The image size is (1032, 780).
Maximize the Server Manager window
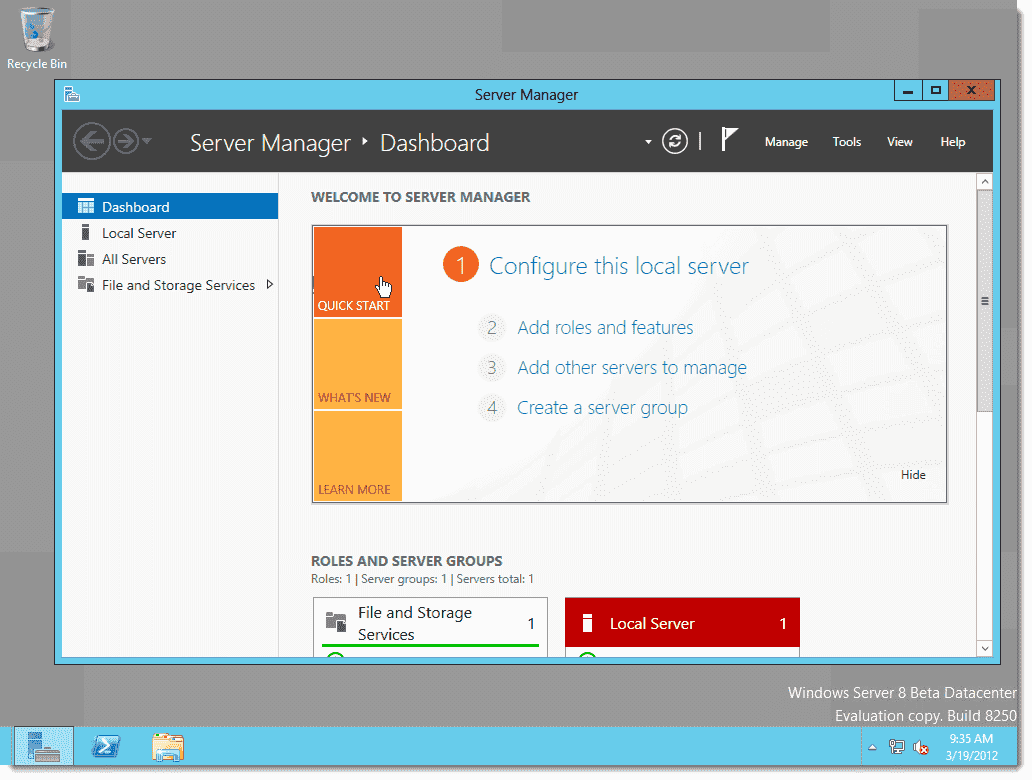click(935, 91)
